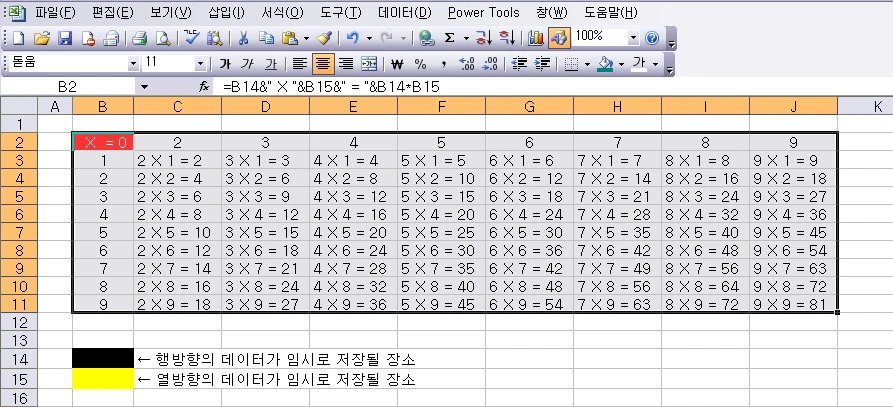Activate the Format Painter brush
This screenshot has width=893, height=407.
(324, 38)
